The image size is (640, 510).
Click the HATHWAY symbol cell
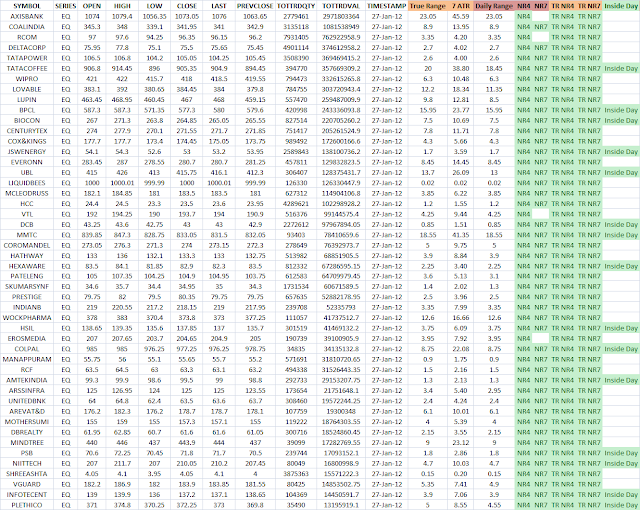point(27,256)
